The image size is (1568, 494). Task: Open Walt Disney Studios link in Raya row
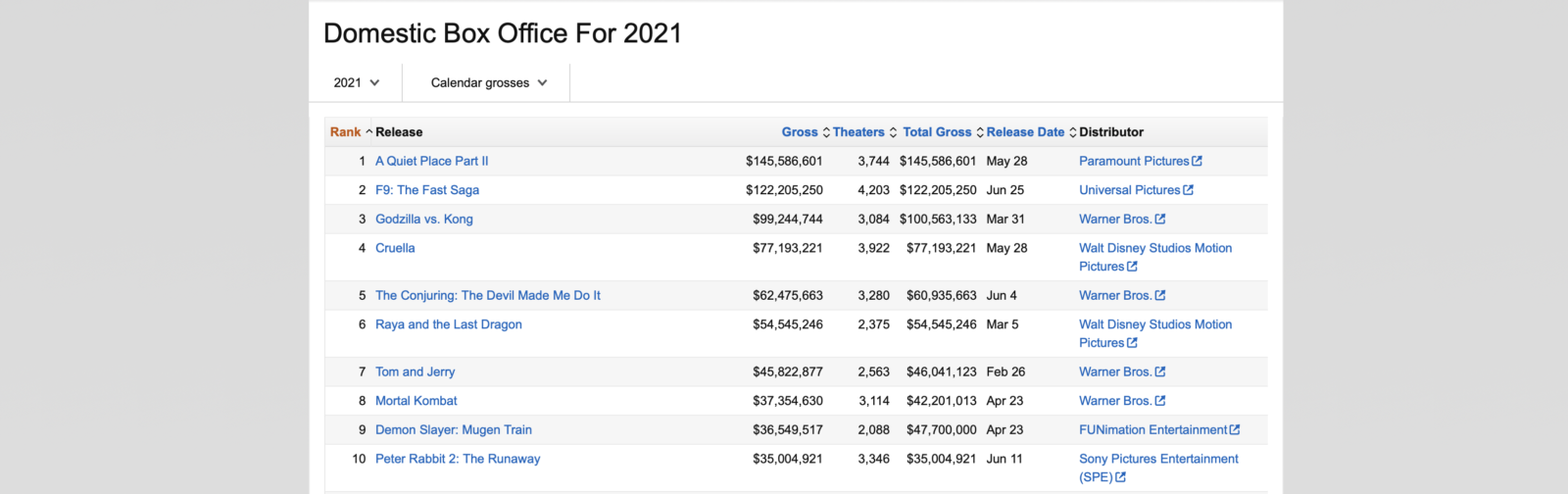click(1155, 333)
